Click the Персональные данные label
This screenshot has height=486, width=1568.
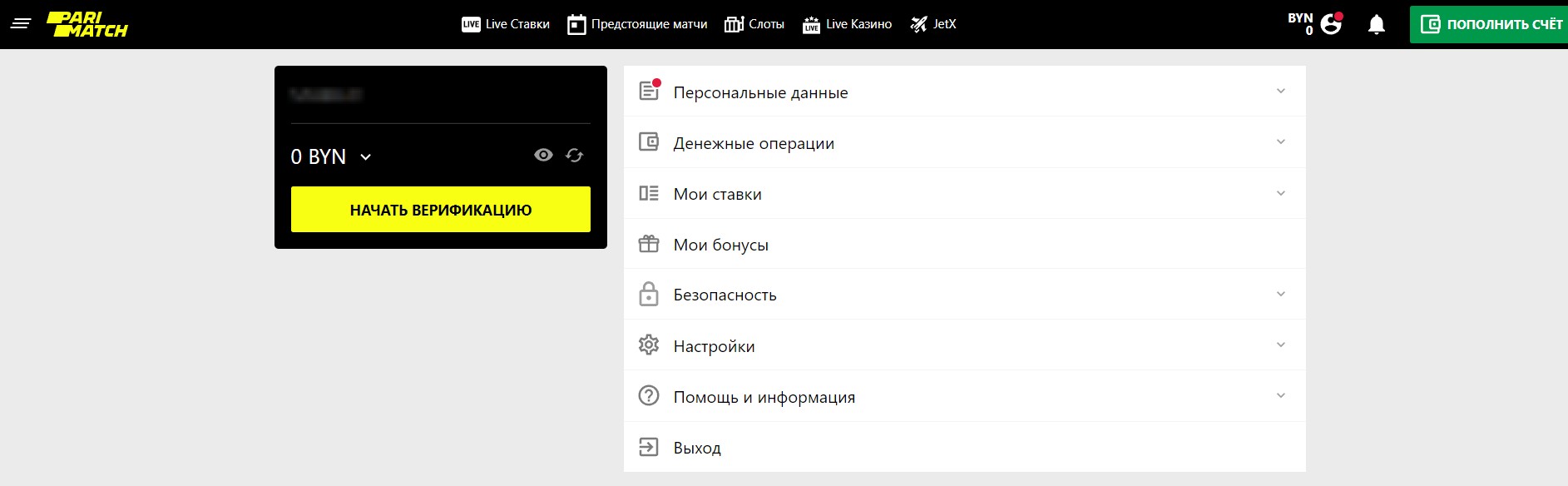761,92
